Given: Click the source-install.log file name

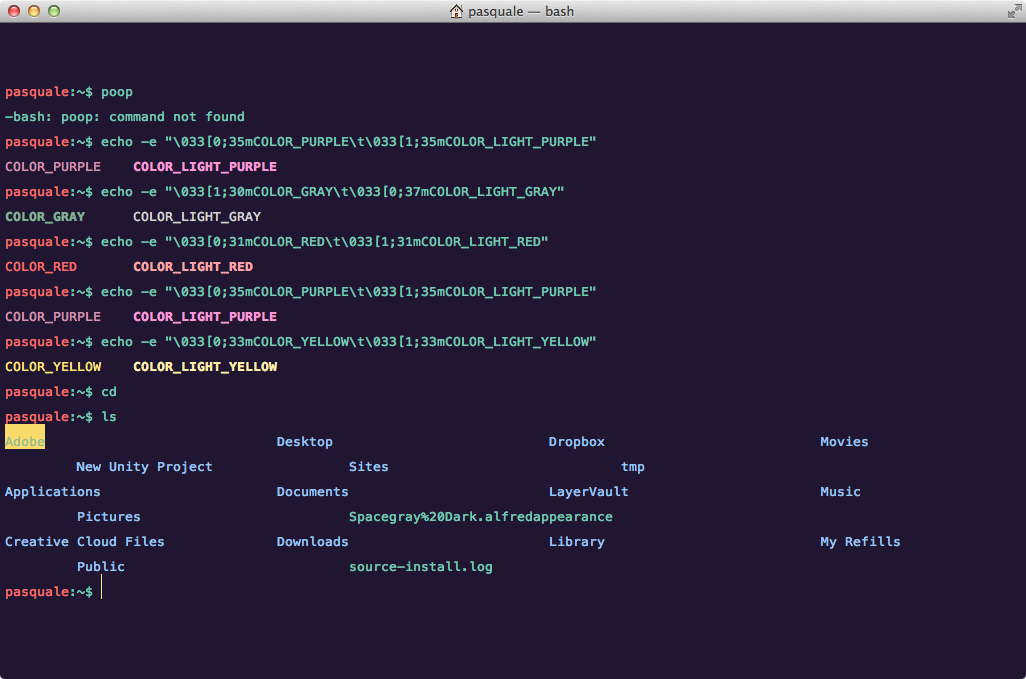Looking at the screenshot, I should coord(420,567).
